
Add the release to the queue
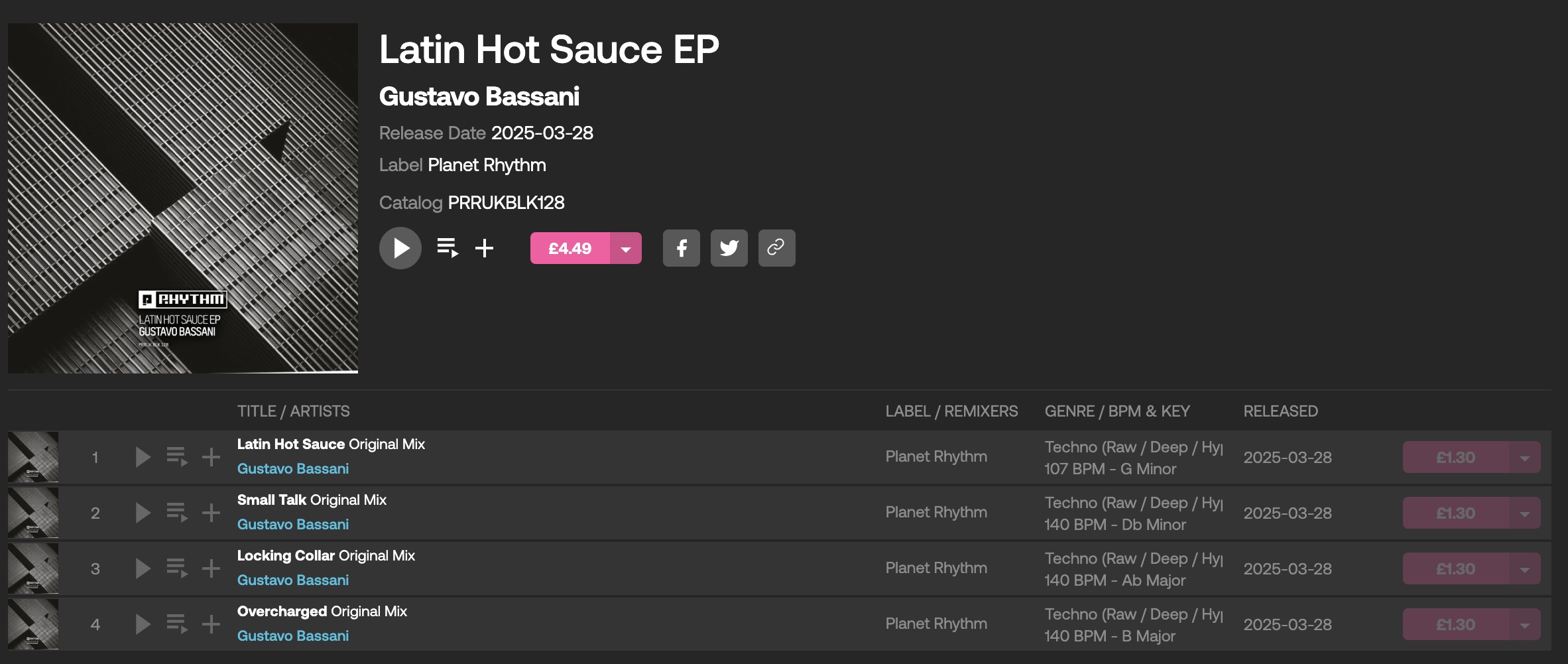(448, 248)
